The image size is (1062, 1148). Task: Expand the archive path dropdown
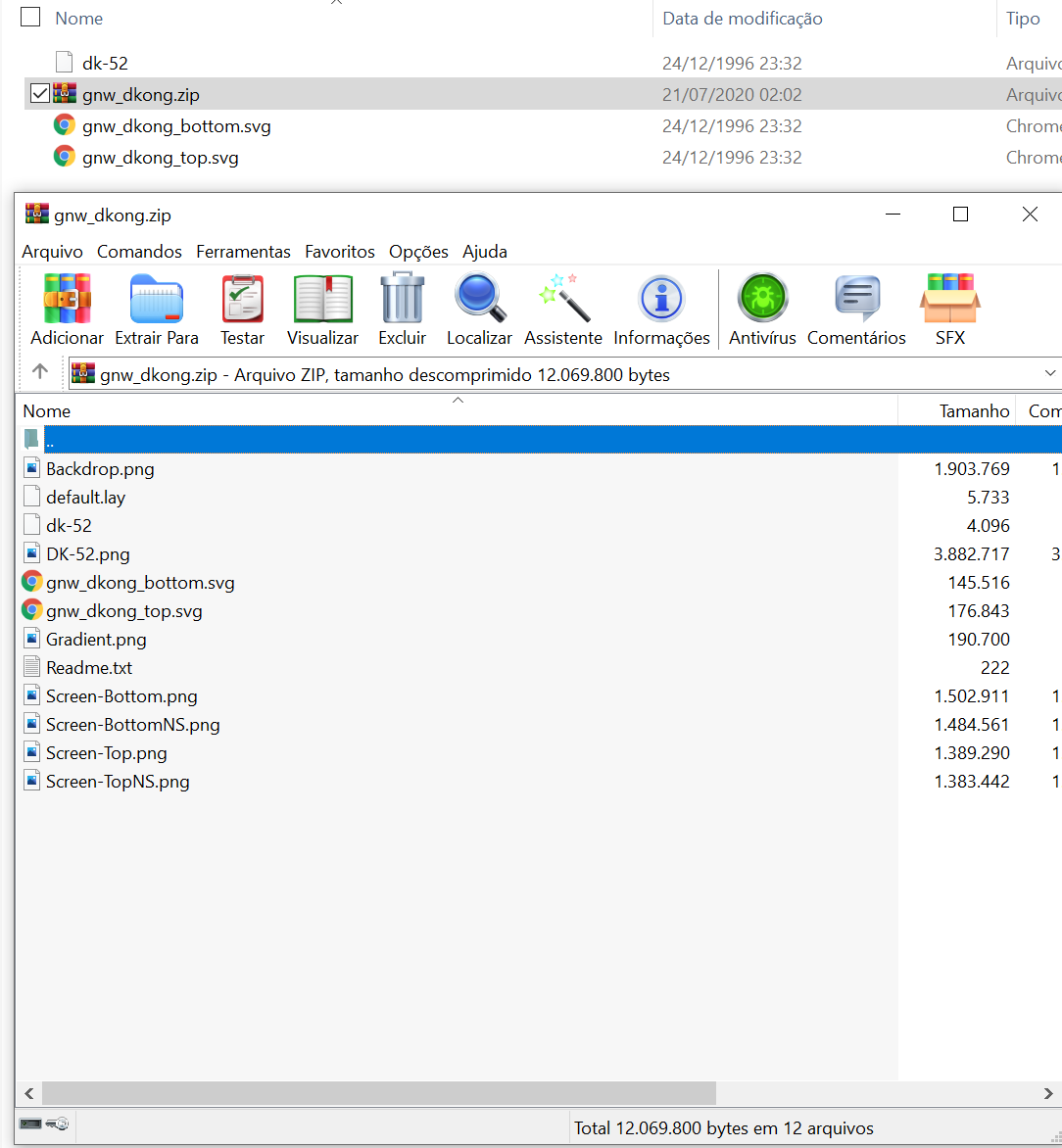(x=1049, y=373)
